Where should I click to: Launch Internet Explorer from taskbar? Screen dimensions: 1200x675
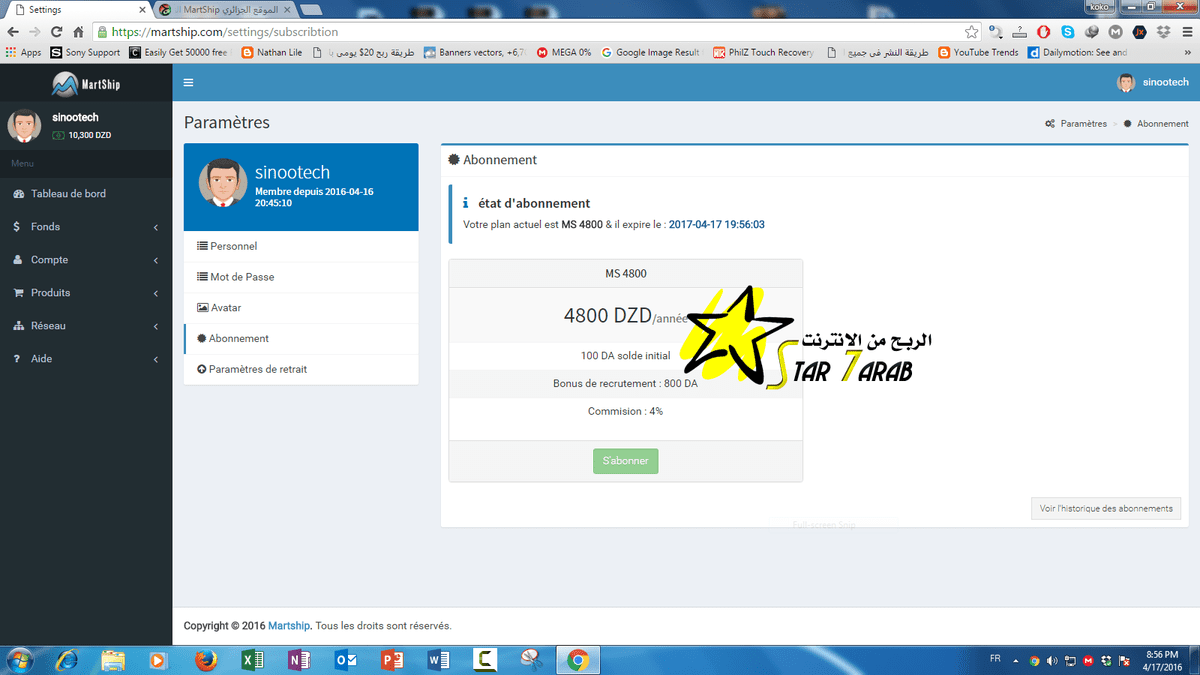click(x=67, y=660)
